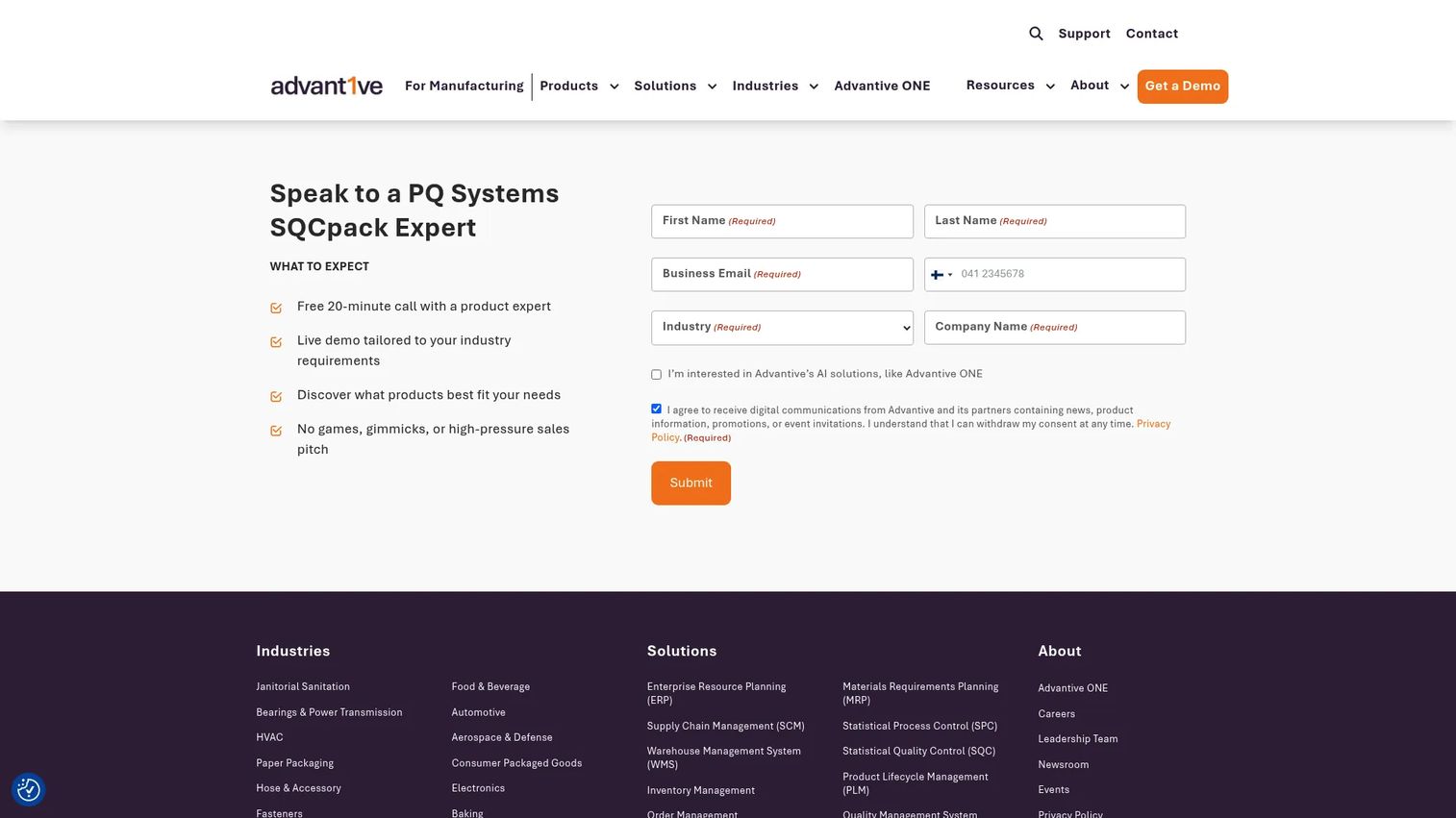Open Bearings & Power Transmission footer link
This screenshot has width=1456, height=818.
click(329, 713)
